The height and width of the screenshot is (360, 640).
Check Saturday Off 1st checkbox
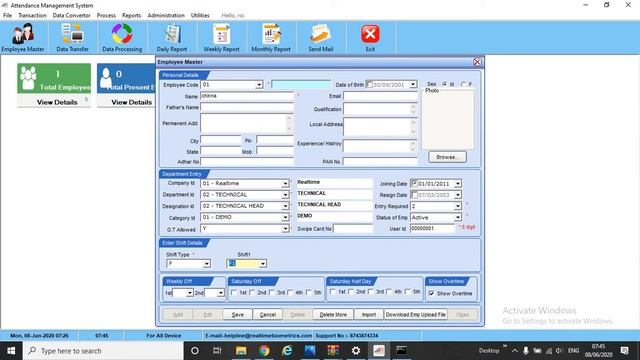tap(234, 292)
